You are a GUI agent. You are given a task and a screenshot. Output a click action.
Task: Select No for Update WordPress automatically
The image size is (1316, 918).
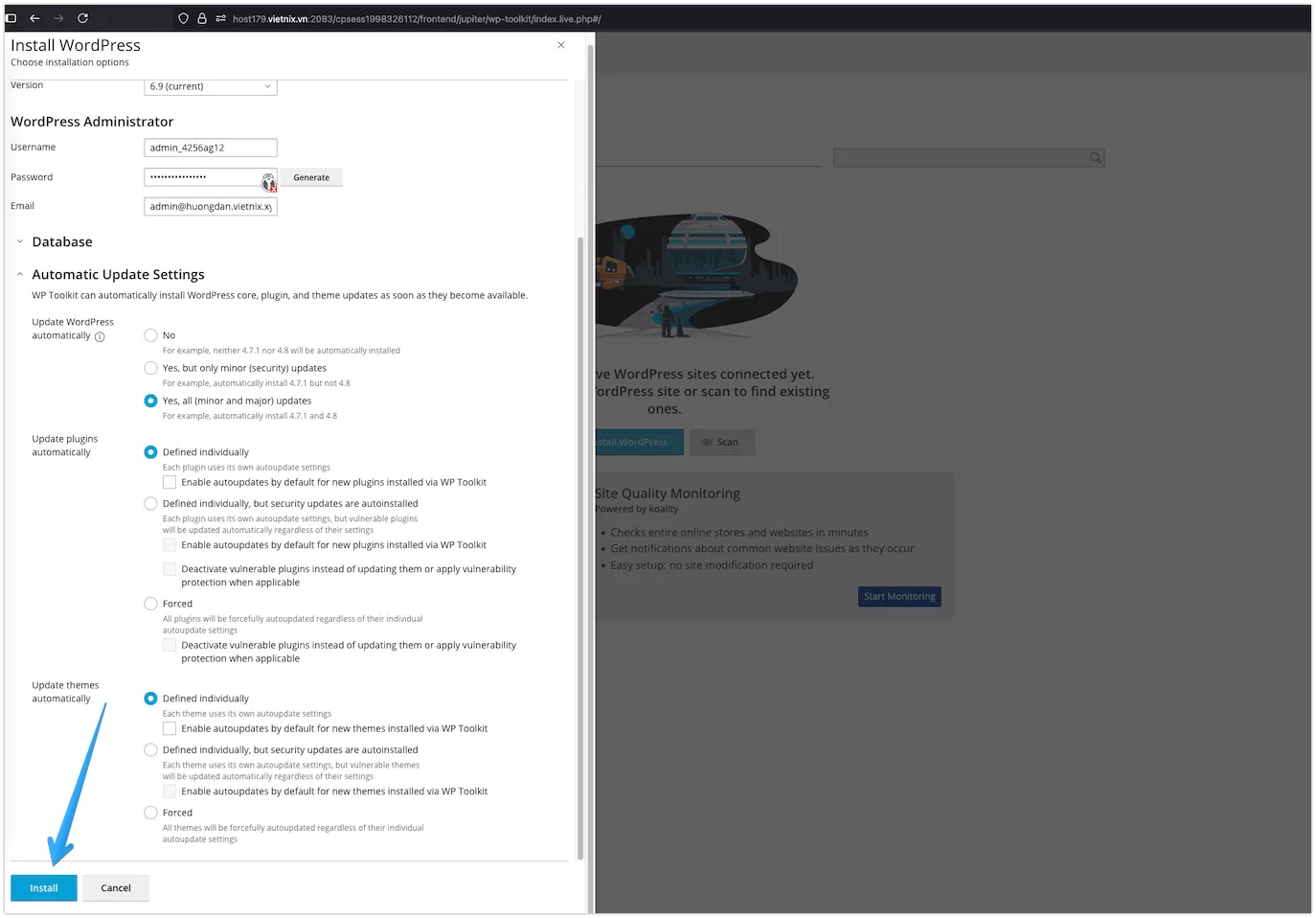tap(150, 335)
